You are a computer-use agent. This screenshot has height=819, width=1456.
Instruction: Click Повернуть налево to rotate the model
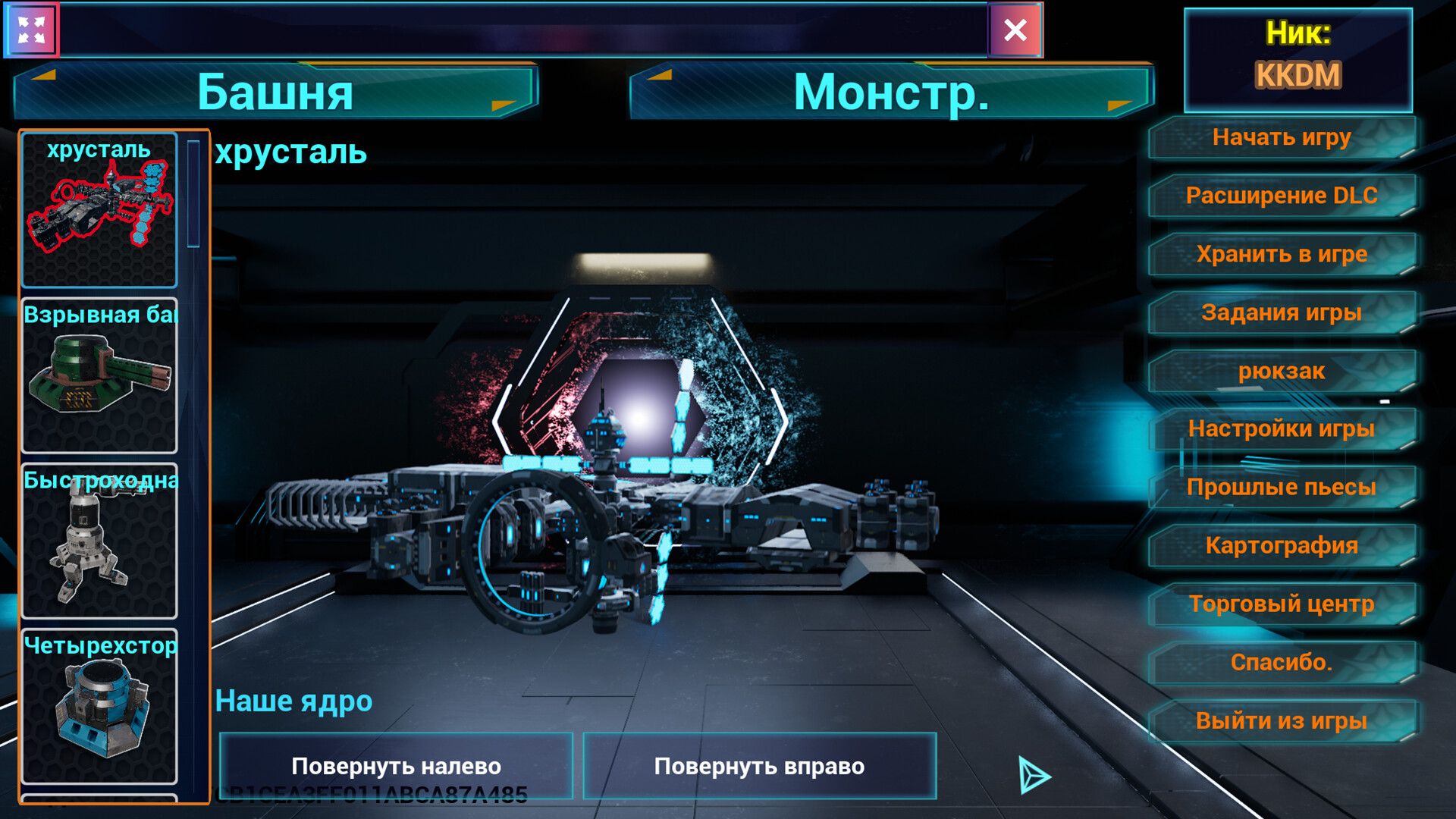tap(396, 766)
